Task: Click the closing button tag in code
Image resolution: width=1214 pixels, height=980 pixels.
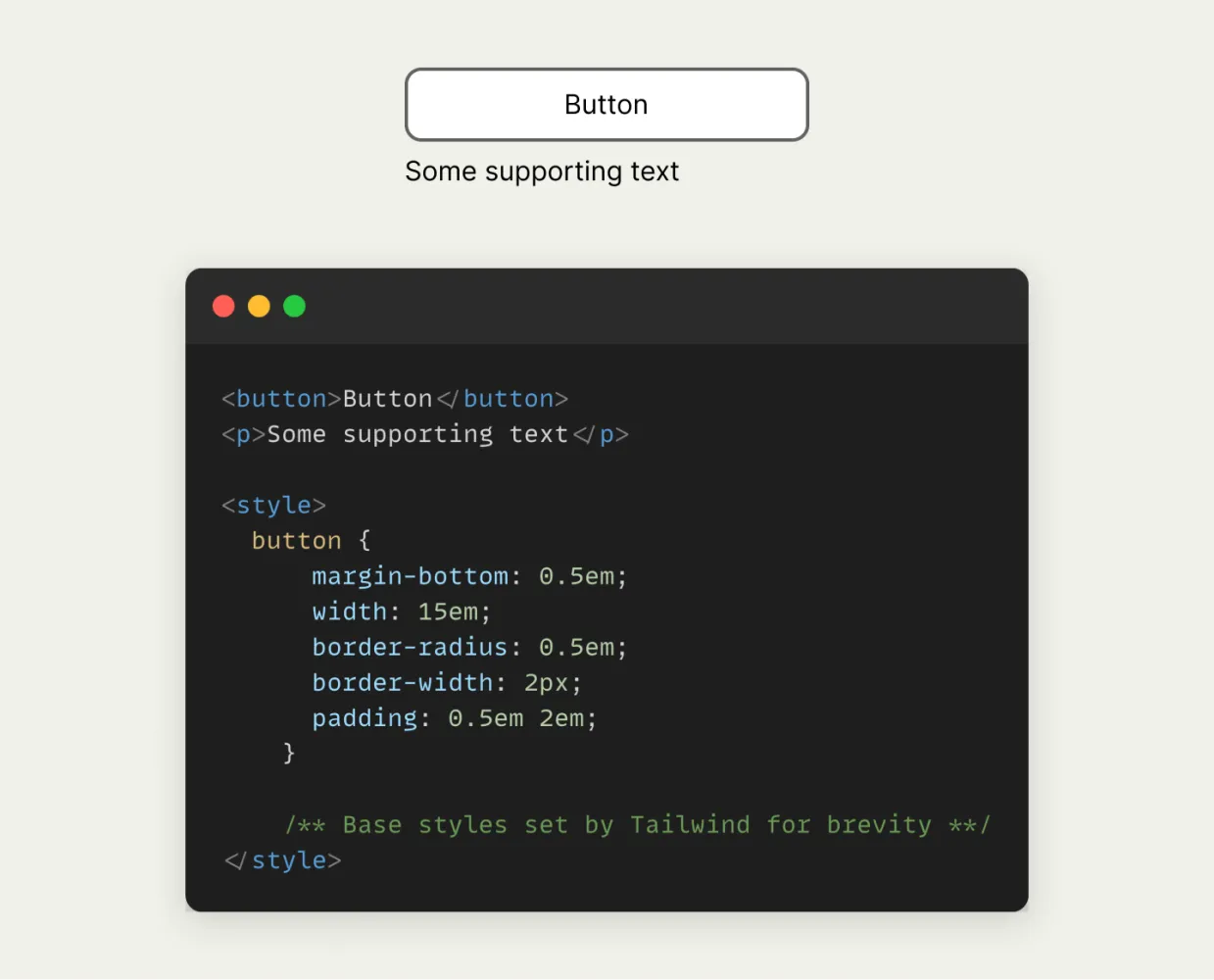Action: [x=503, y=399]
